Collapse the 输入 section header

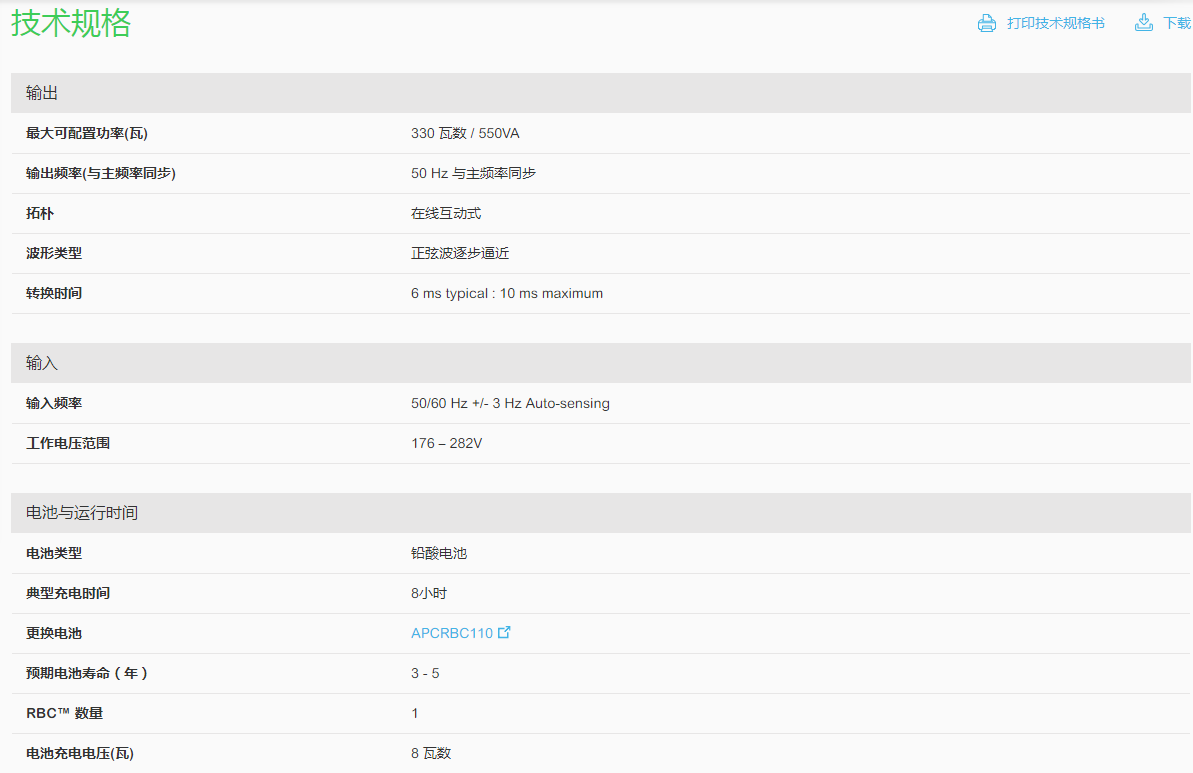42,363
